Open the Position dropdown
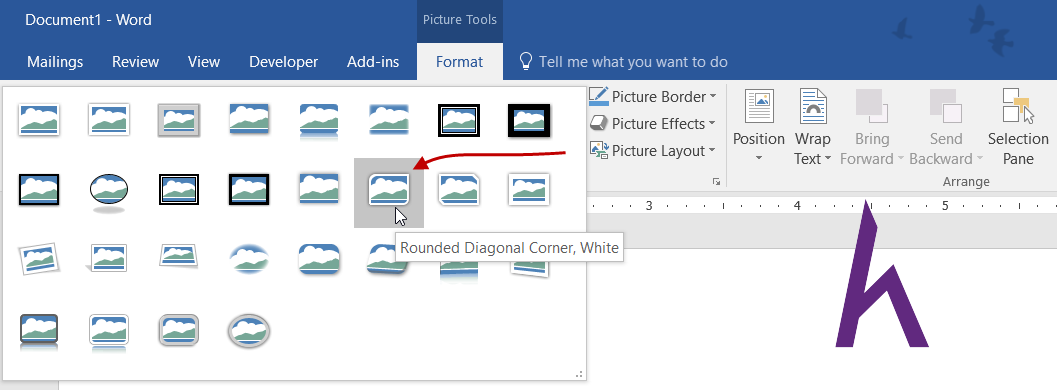The image size is (1057, 390). click(x=759, y=128)
